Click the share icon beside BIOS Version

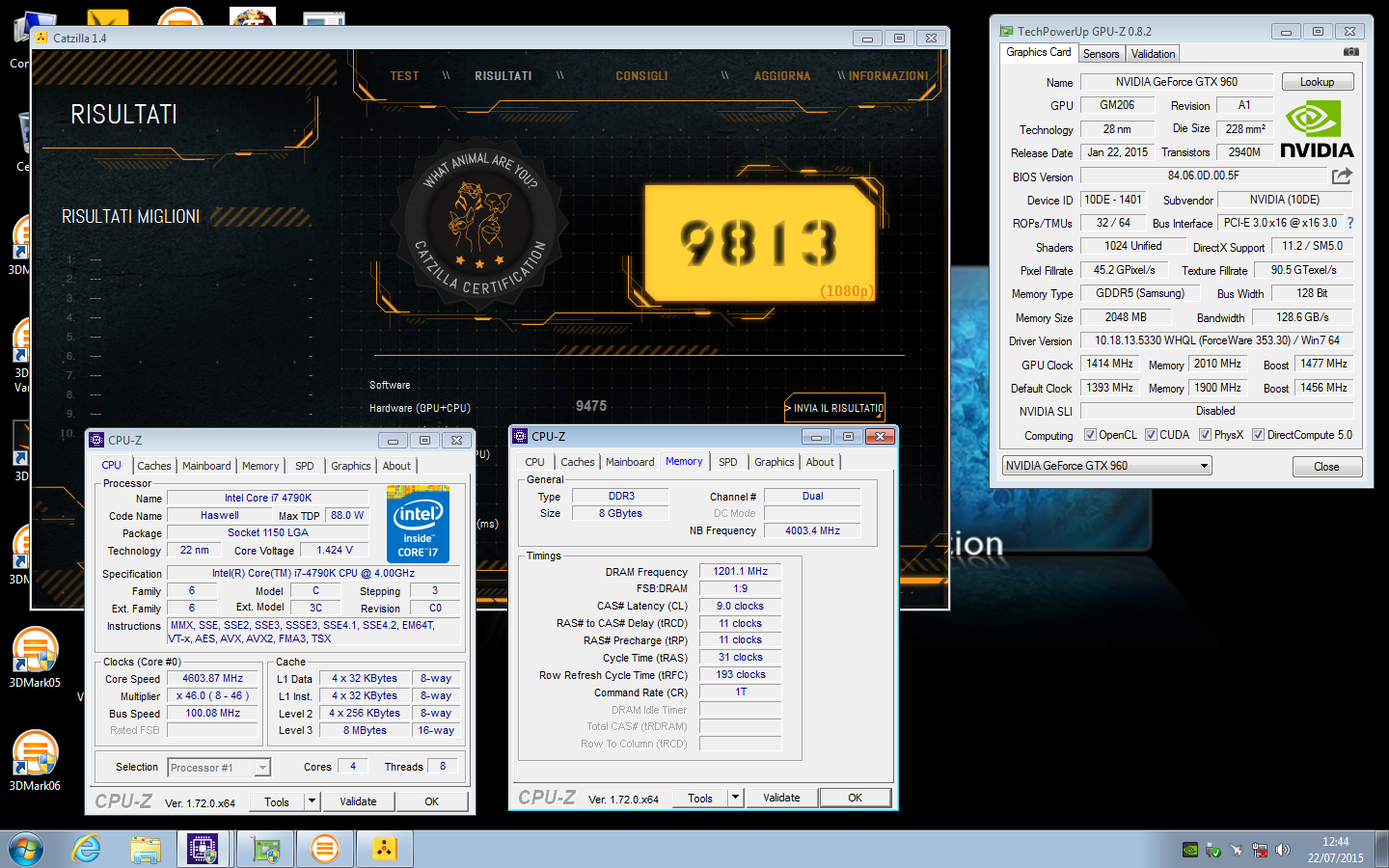pyautogui.click(x=1342, y=176)
